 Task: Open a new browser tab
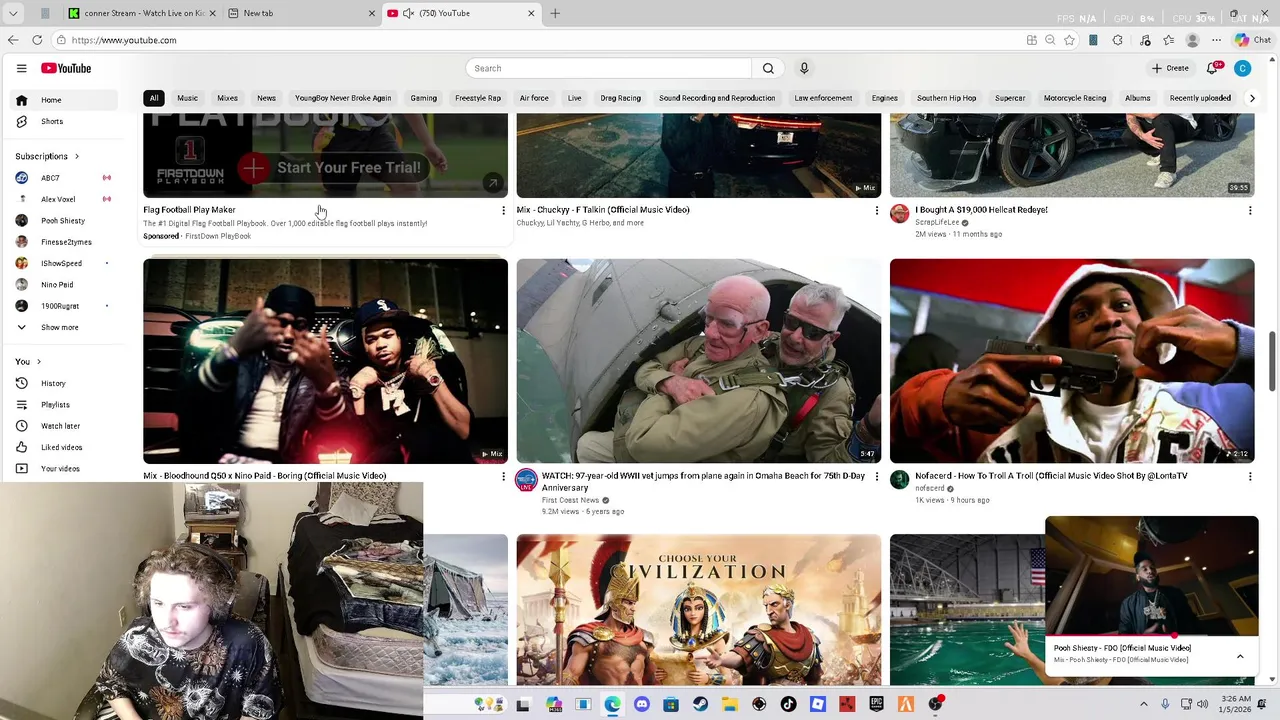click(555, 13)
